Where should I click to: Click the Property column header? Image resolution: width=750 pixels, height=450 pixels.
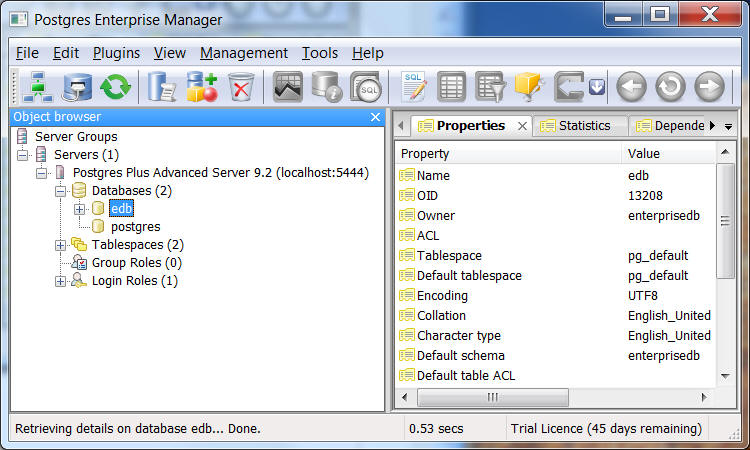click(x=508, y=154)
